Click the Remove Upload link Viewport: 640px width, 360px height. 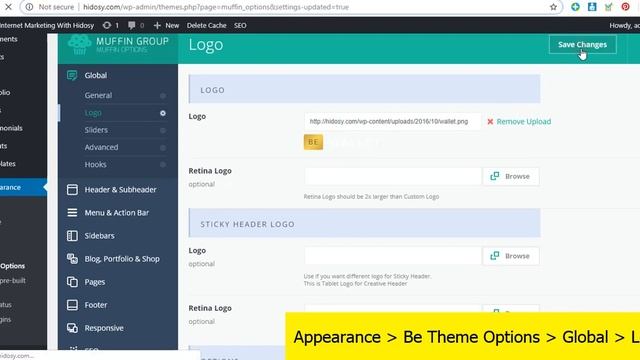click(x=524, y=122)
